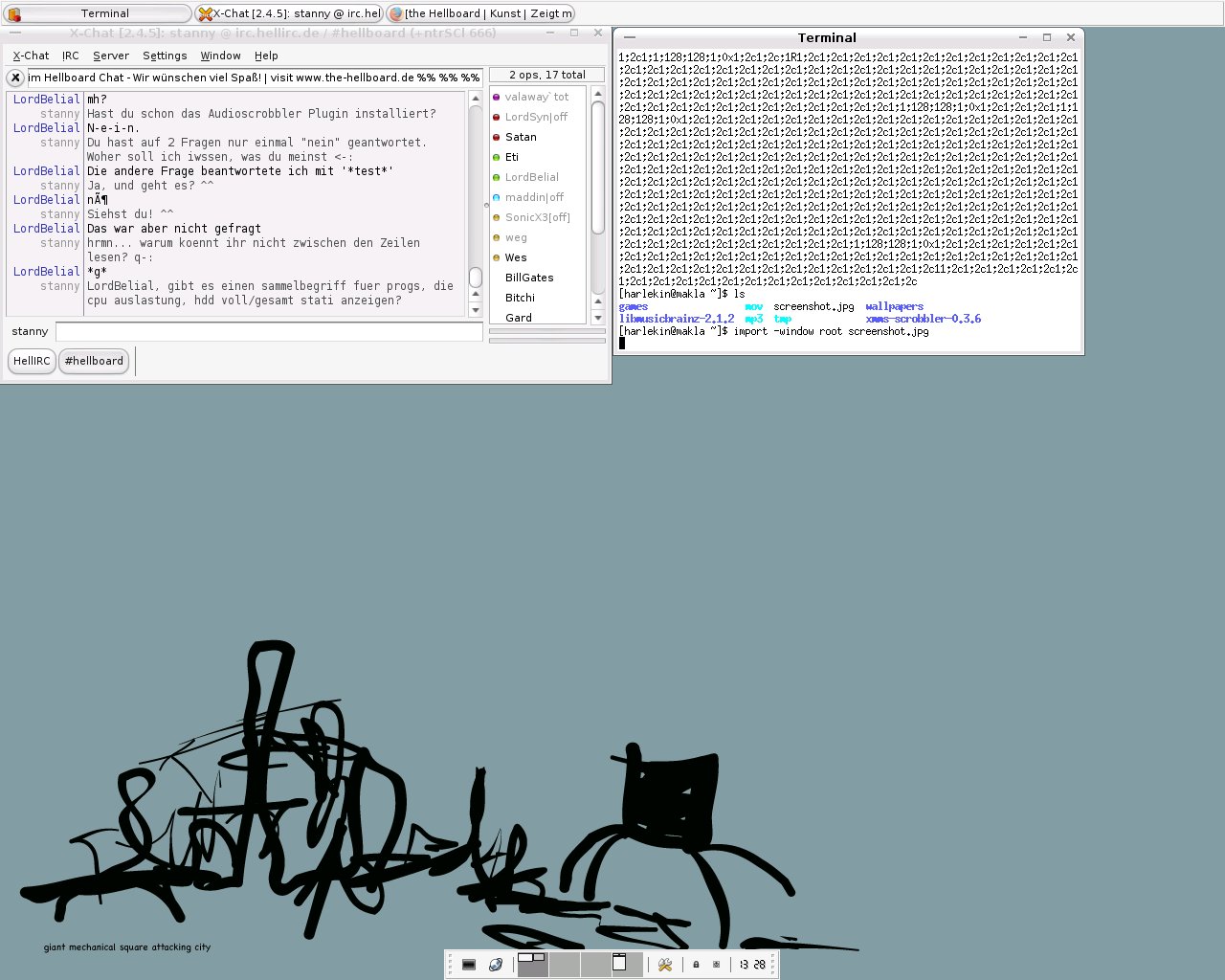
Task: Select user BillGates in the user list
Action: 529,278
